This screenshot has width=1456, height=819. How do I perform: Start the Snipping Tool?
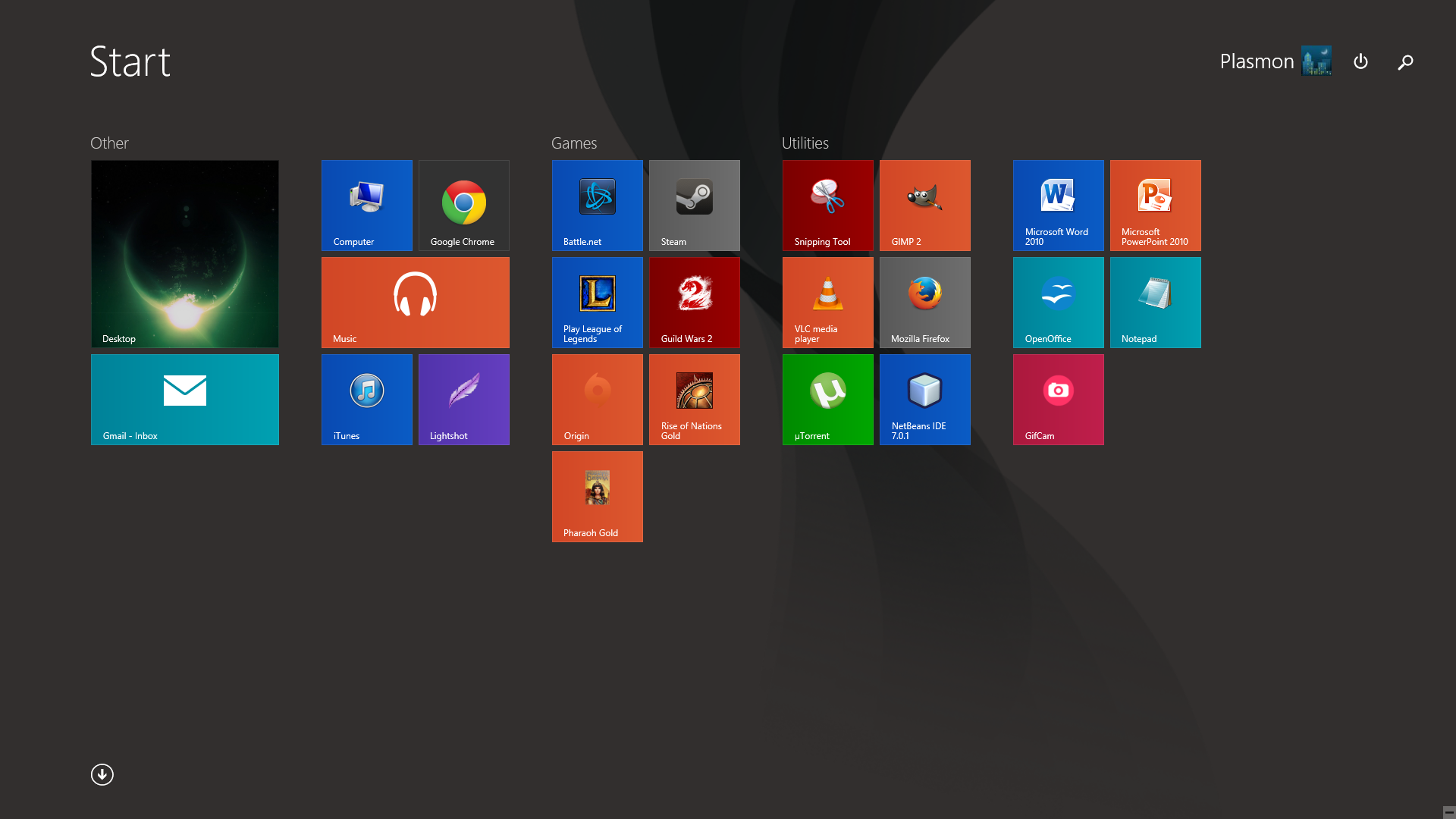pyautogui.click(x=827, y=206)
